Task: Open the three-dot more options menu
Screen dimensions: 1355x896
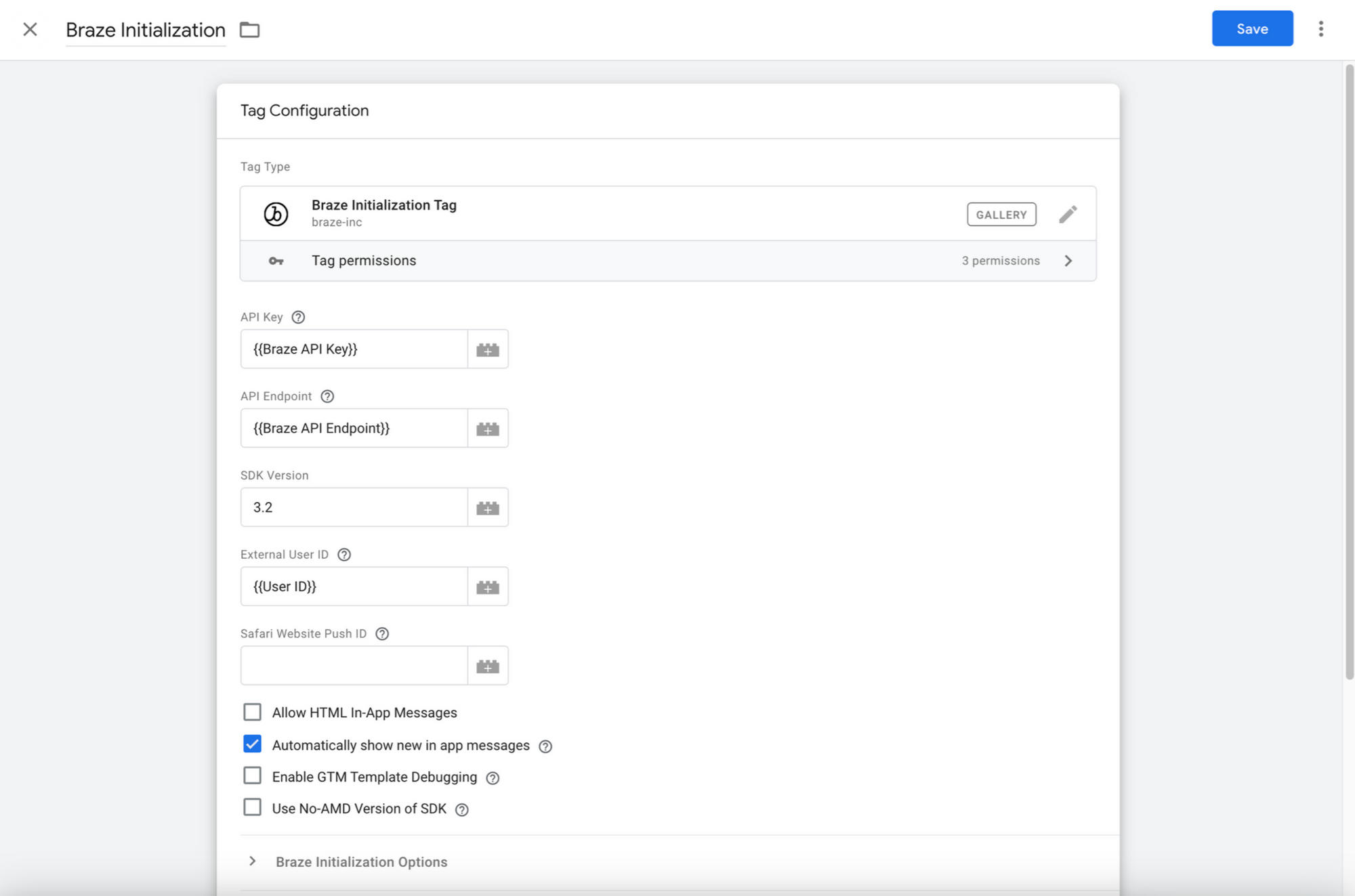Action: 1320,29
